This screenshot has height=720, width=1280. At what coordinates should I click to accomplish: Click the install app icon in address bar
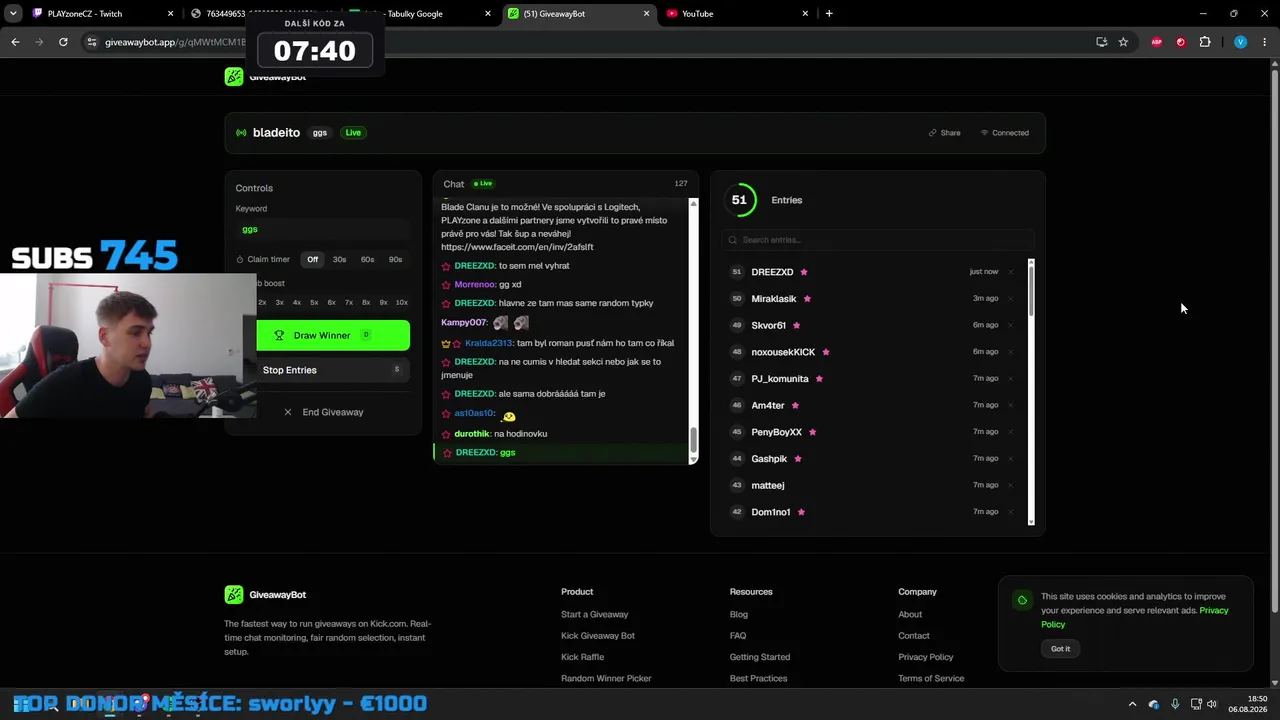[1101, 42]
